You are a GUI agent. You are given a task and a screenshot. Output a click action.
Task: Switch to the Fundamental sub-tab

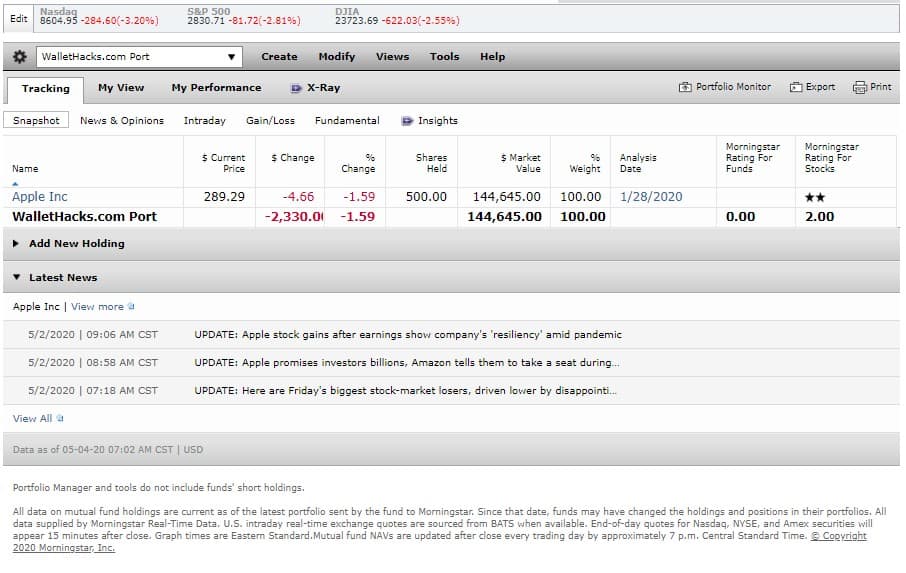pyautogui.click(x=347, y=121)
